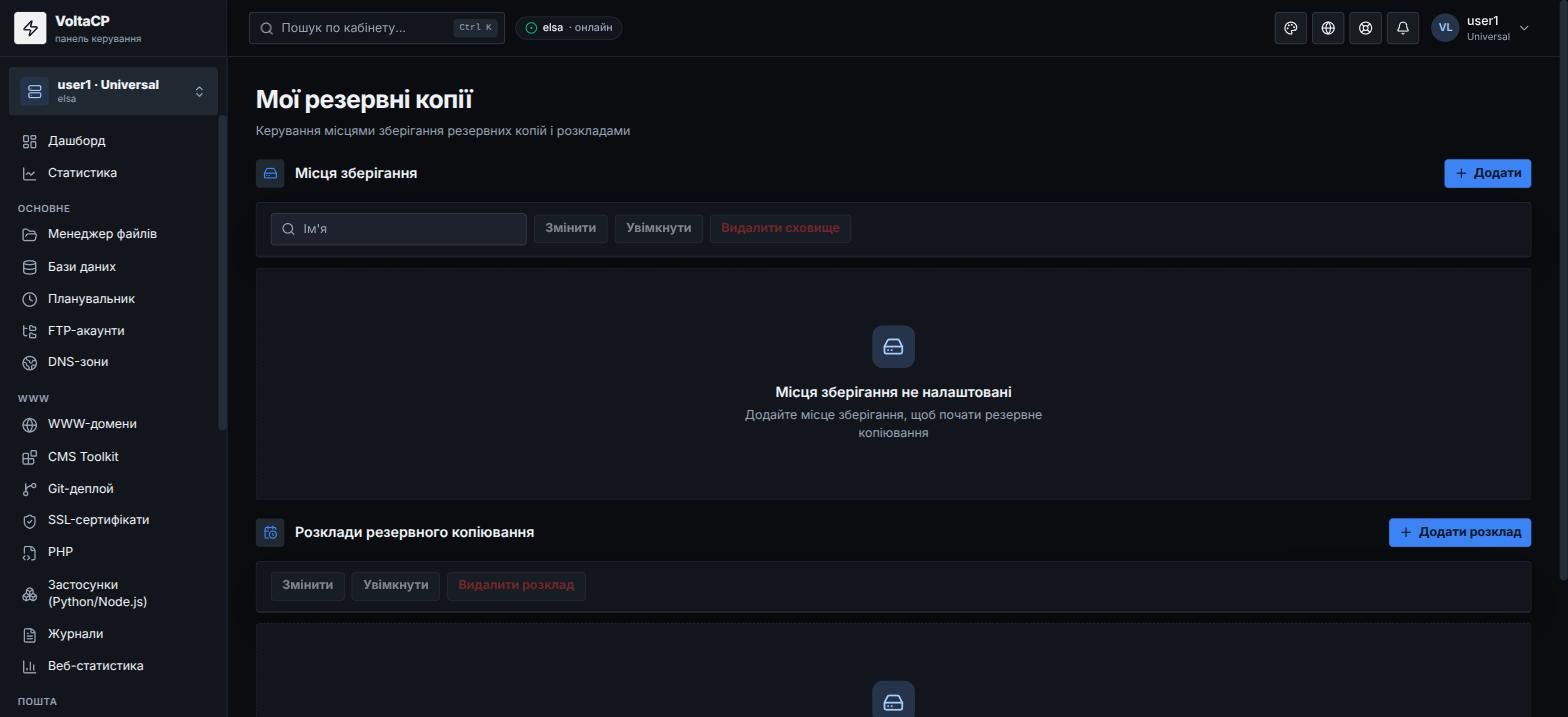Click the DNS-зони icon
This screenshot has height=717, width=1568.
(30, 362)
